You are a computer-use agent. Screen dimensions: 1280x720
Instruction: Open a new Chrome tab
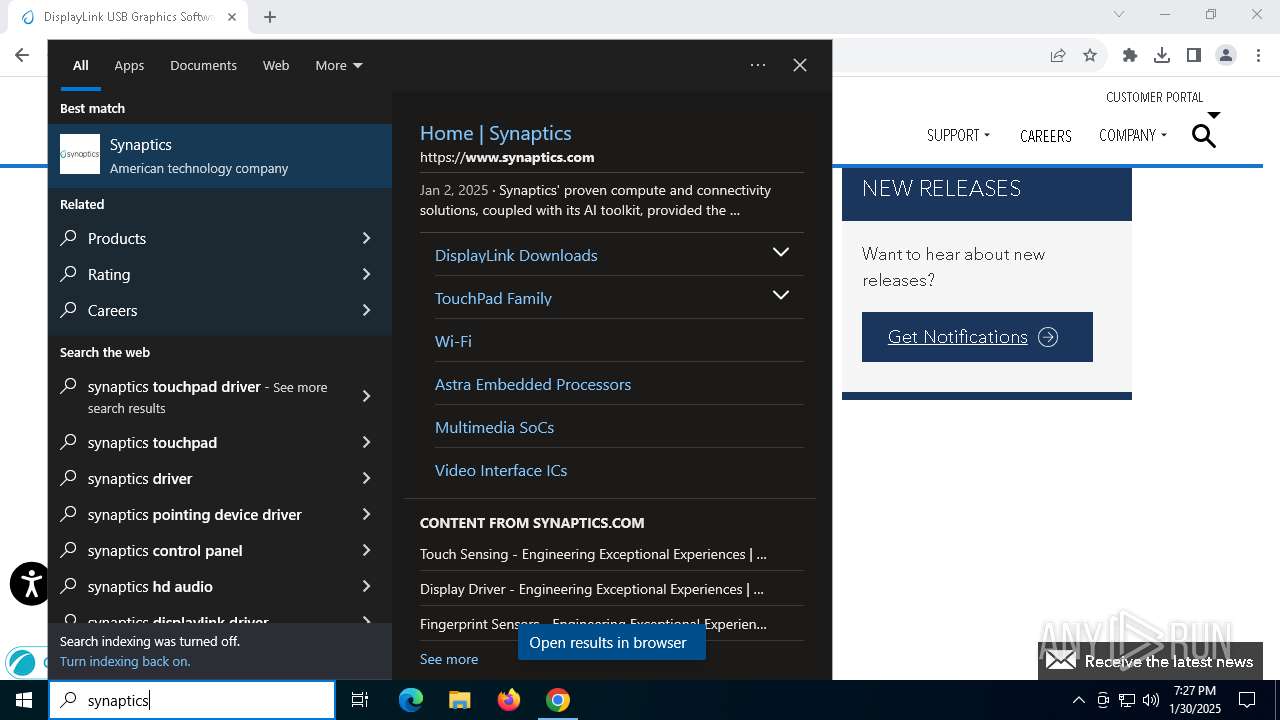(x=270, y=17)
